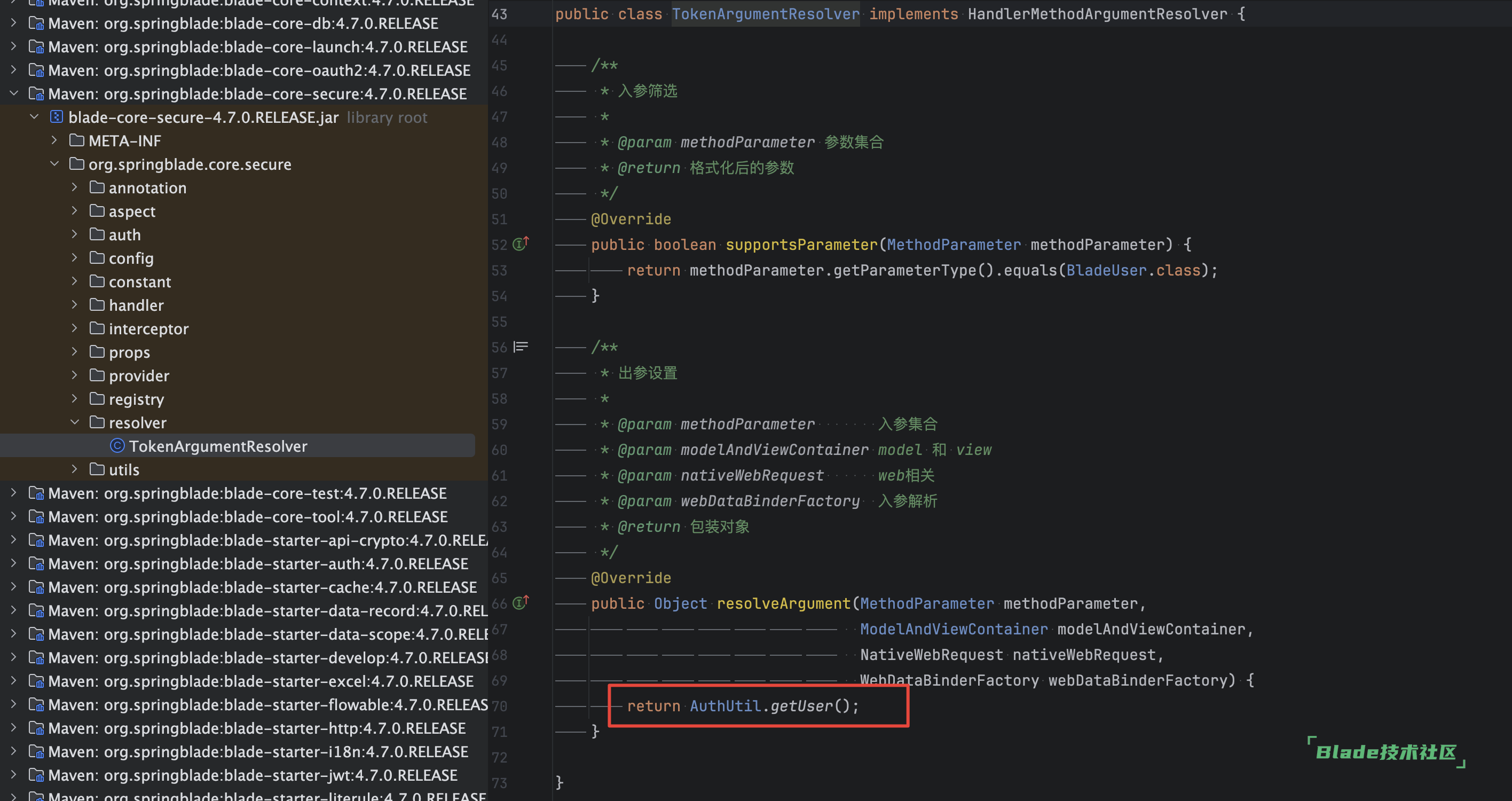The height and width of the screenshot is (801, 1512).
Task: Click the Maven library icon for blade-starter-jwt
Action: click(x=36, y=776)
